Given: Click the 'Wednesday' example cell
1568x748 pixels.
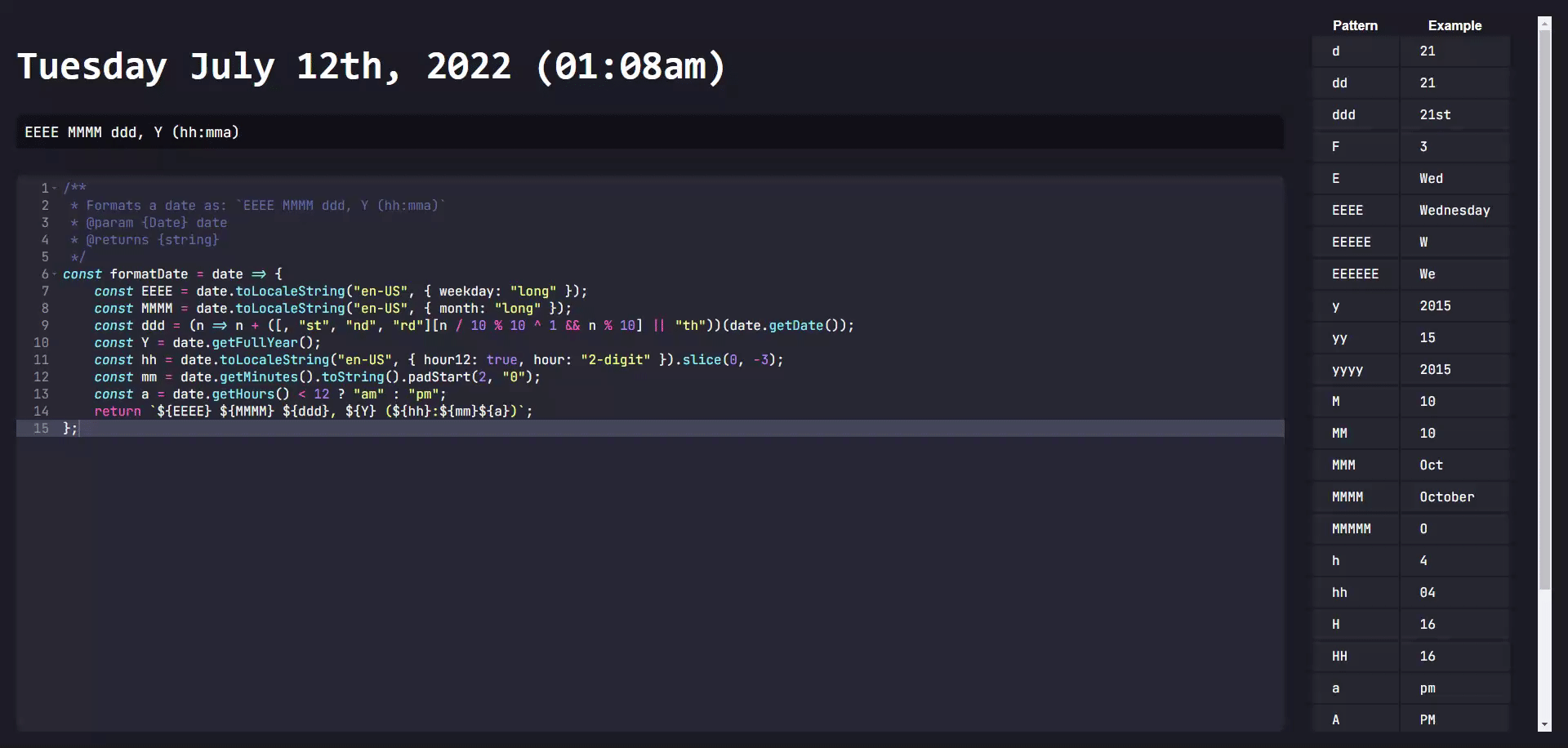Looking at the screenshot, I should tap(1454, 211).
